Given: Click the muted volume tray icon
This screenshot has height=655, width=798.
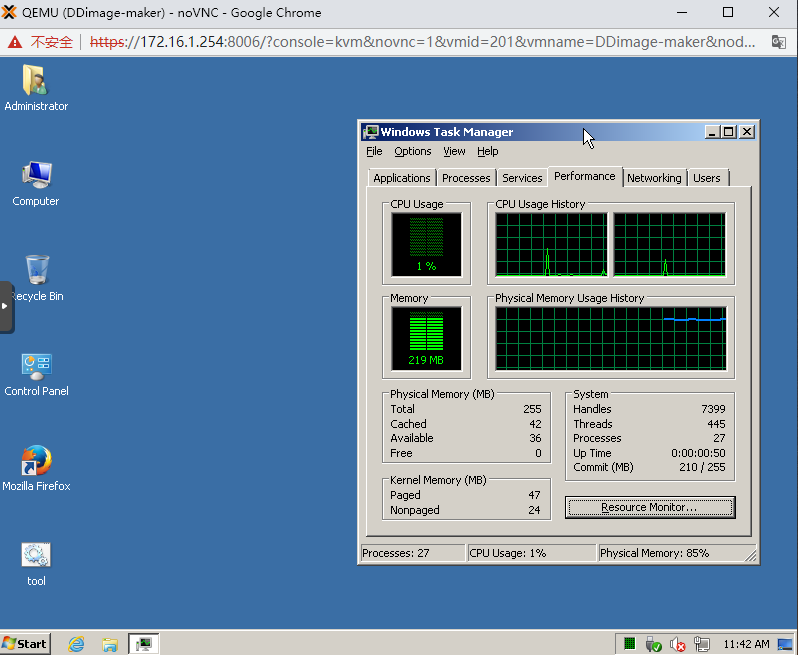Looking at the screenshot, I should point(677,644).
